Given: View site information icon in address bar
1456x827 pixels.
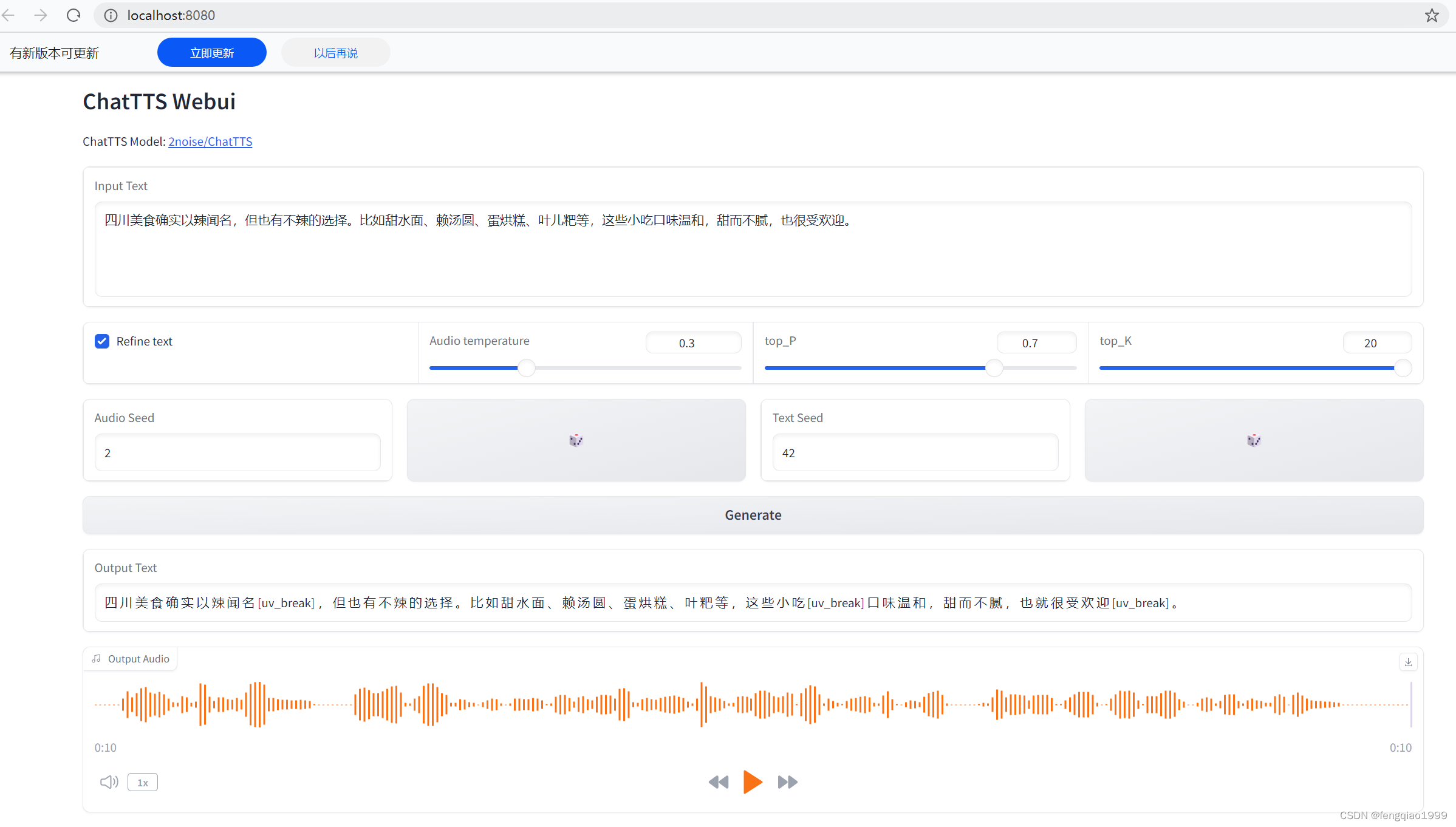Looking at the screenshot, I should point(111,15).
